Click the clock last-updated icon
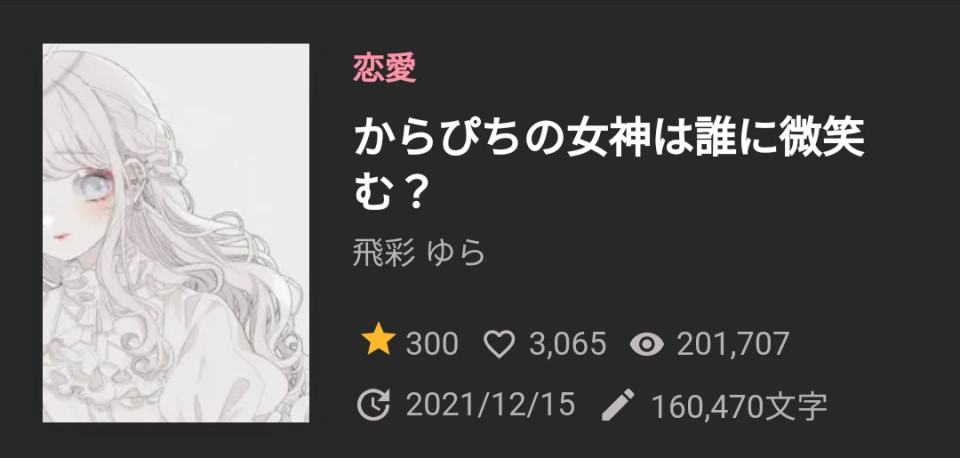The height and width of the screenshot is (458, 960). (x=373, y=405)
